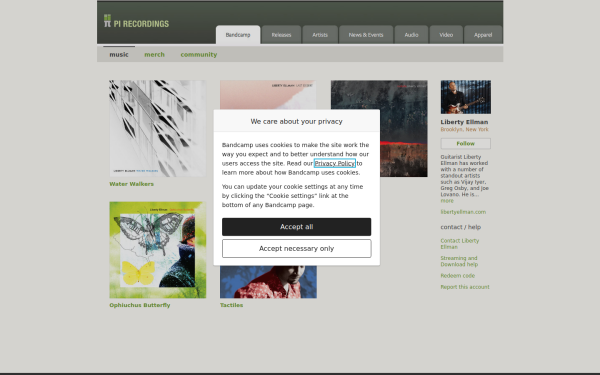Open the Artists tab

(320, 35)
